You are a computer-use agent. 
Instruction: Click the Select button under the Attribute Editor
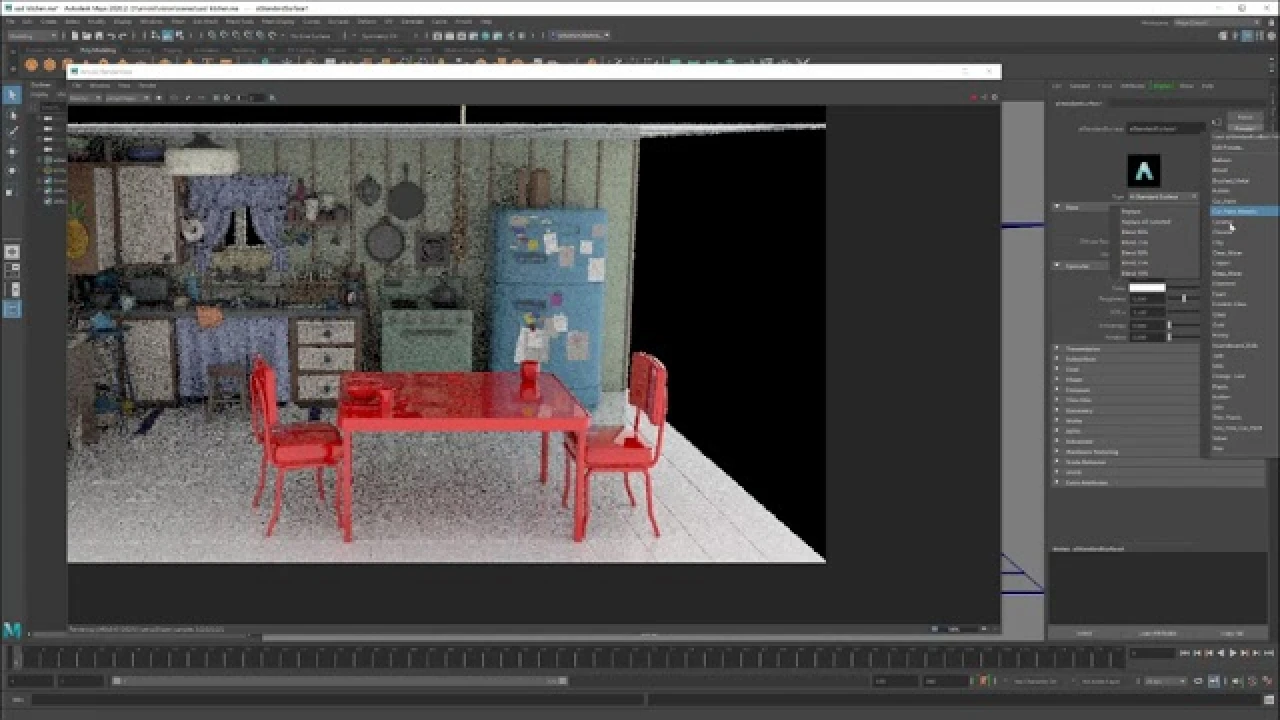pos(1084,633)
